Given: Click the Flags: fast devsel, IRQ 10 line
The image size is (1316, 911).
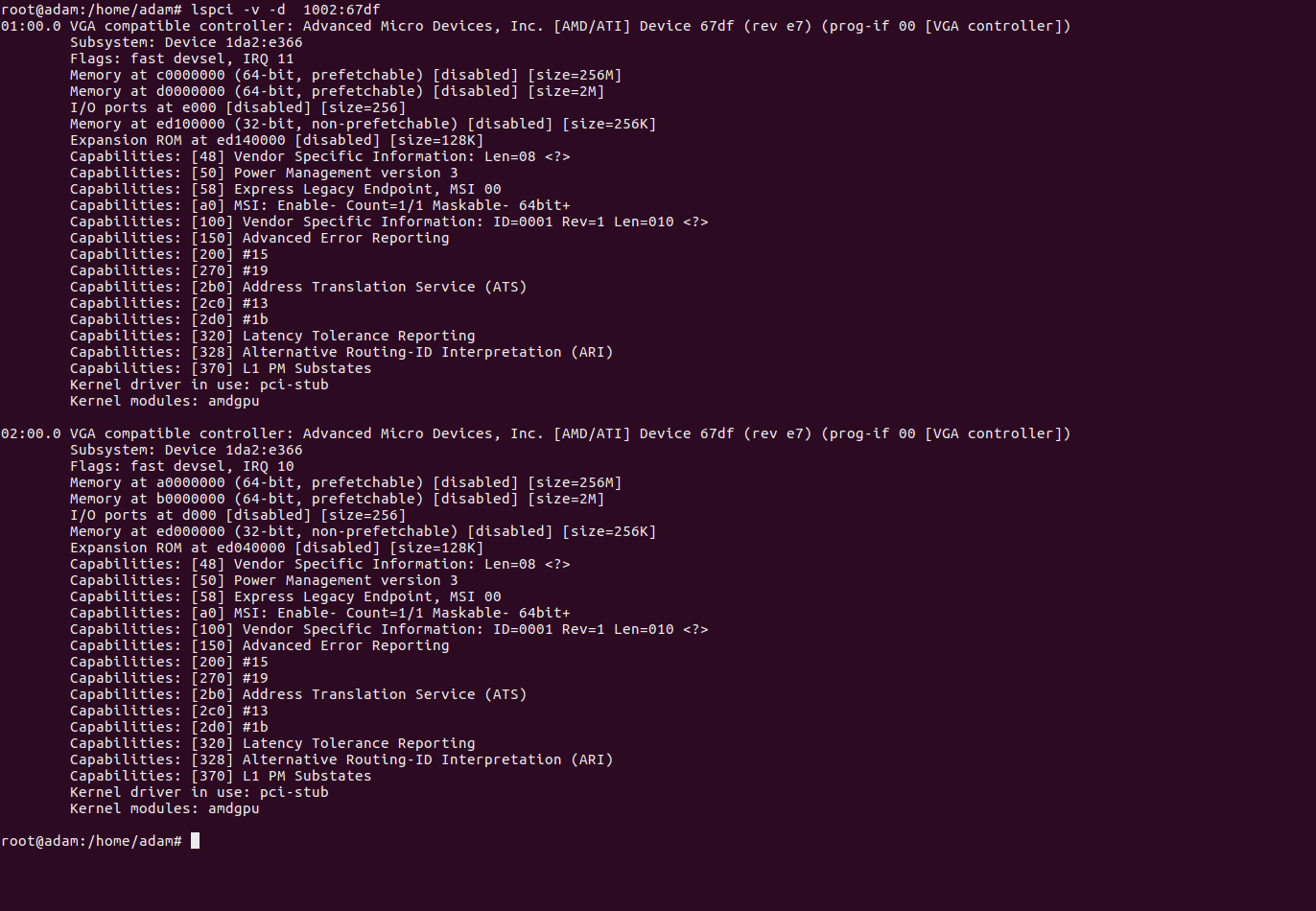Looking at the screenshot, I should 182,466.
